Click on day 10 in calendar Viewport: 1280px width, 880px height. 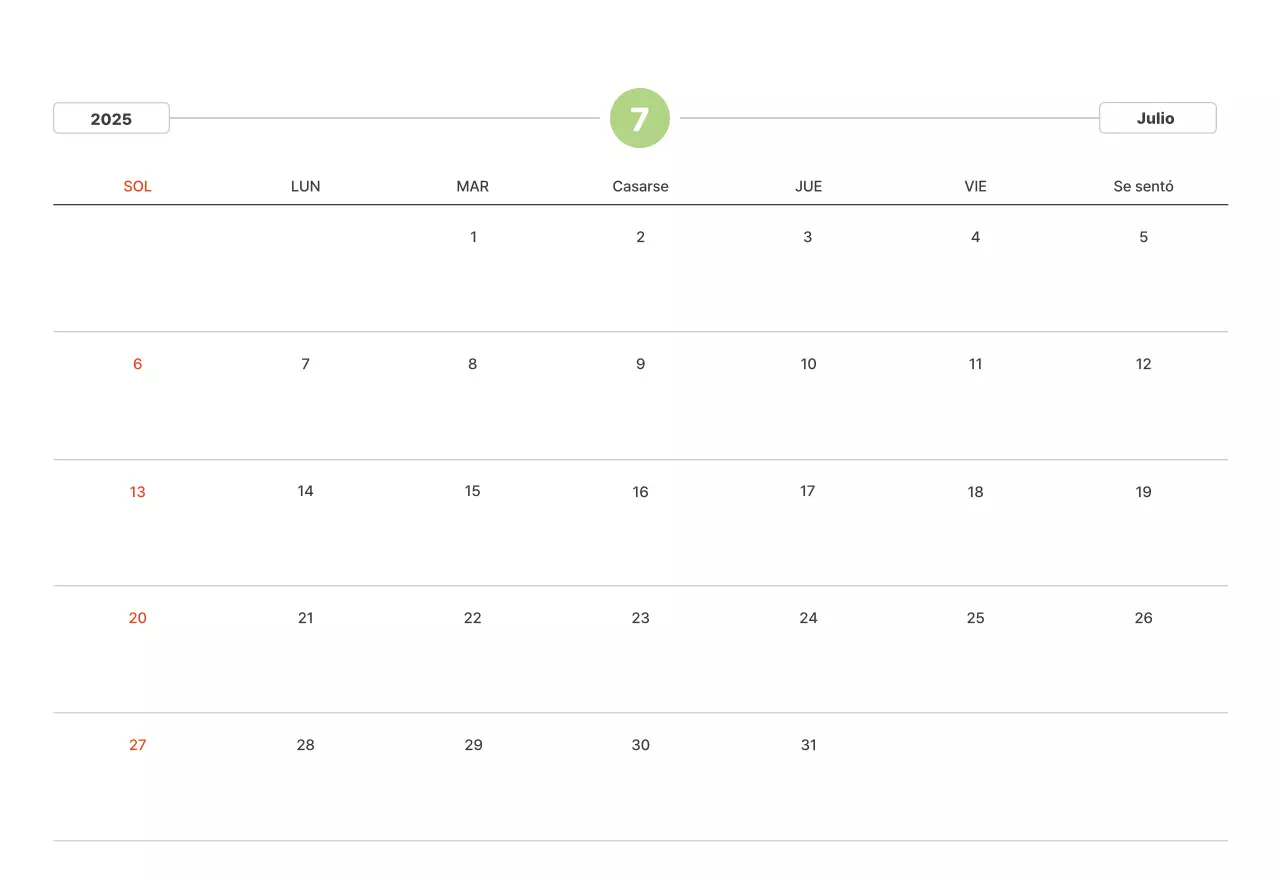click(808, 364)
